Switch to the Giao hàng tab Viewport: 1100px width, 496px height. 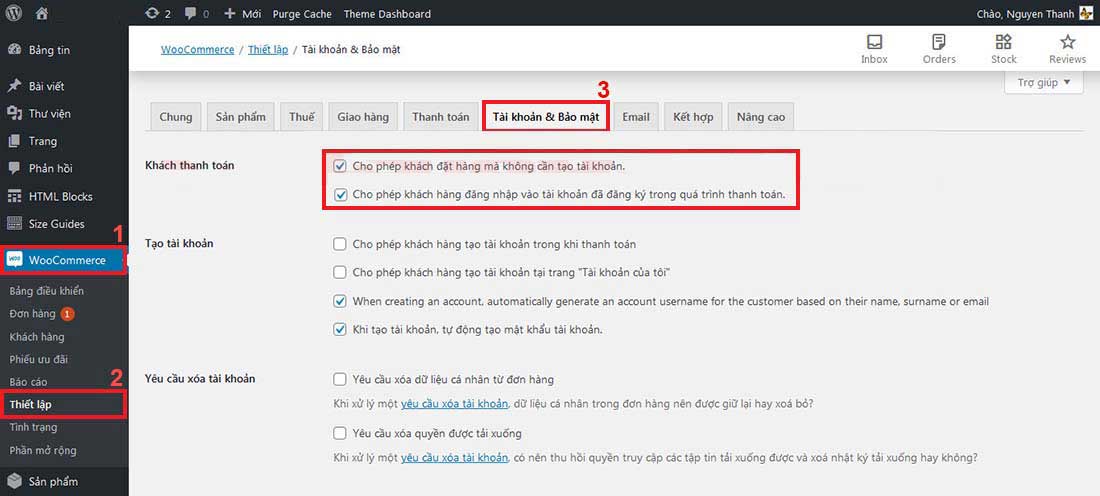coord(363,117)
